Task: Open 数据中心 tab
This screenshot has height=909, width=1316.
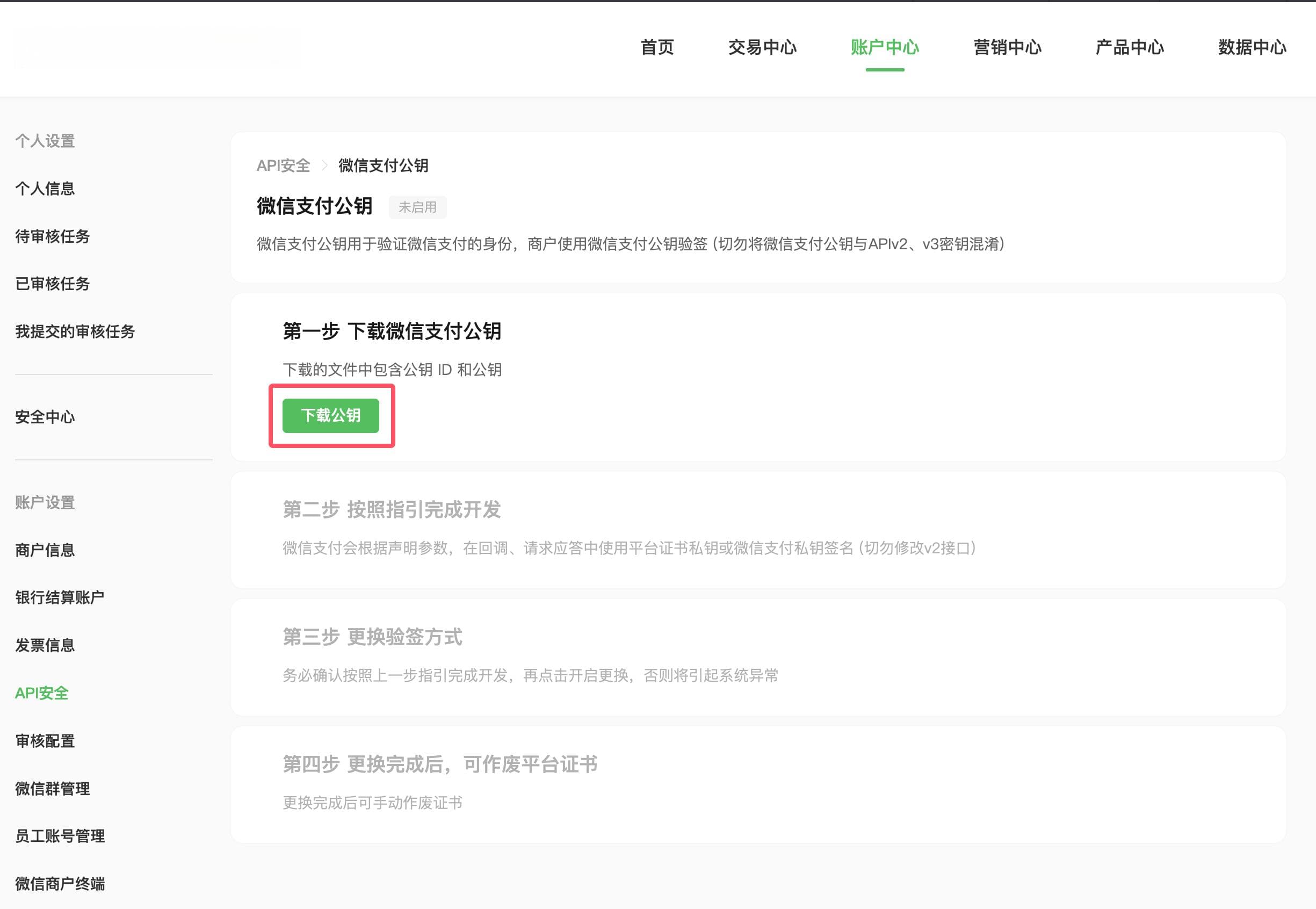Action: 1252,47
